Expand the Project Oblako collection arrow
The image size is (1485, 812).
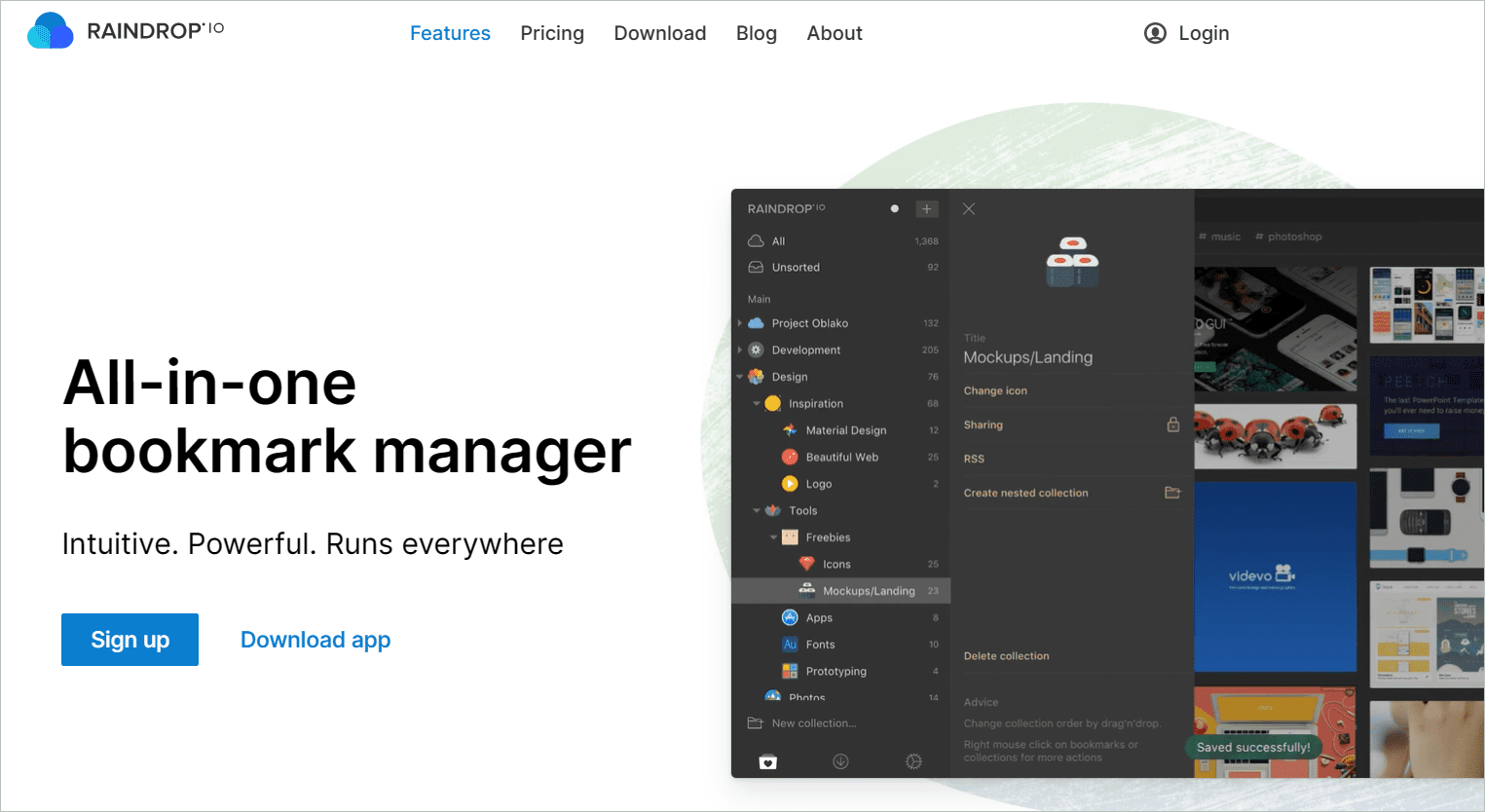pos(740,323)
